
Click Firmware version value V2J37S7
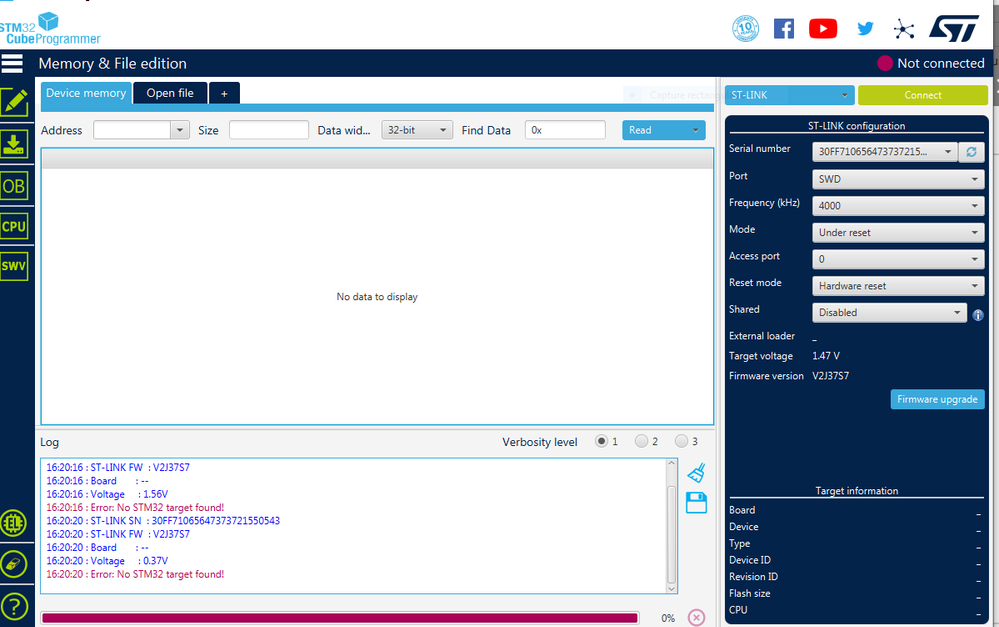[x=830, y=376]
